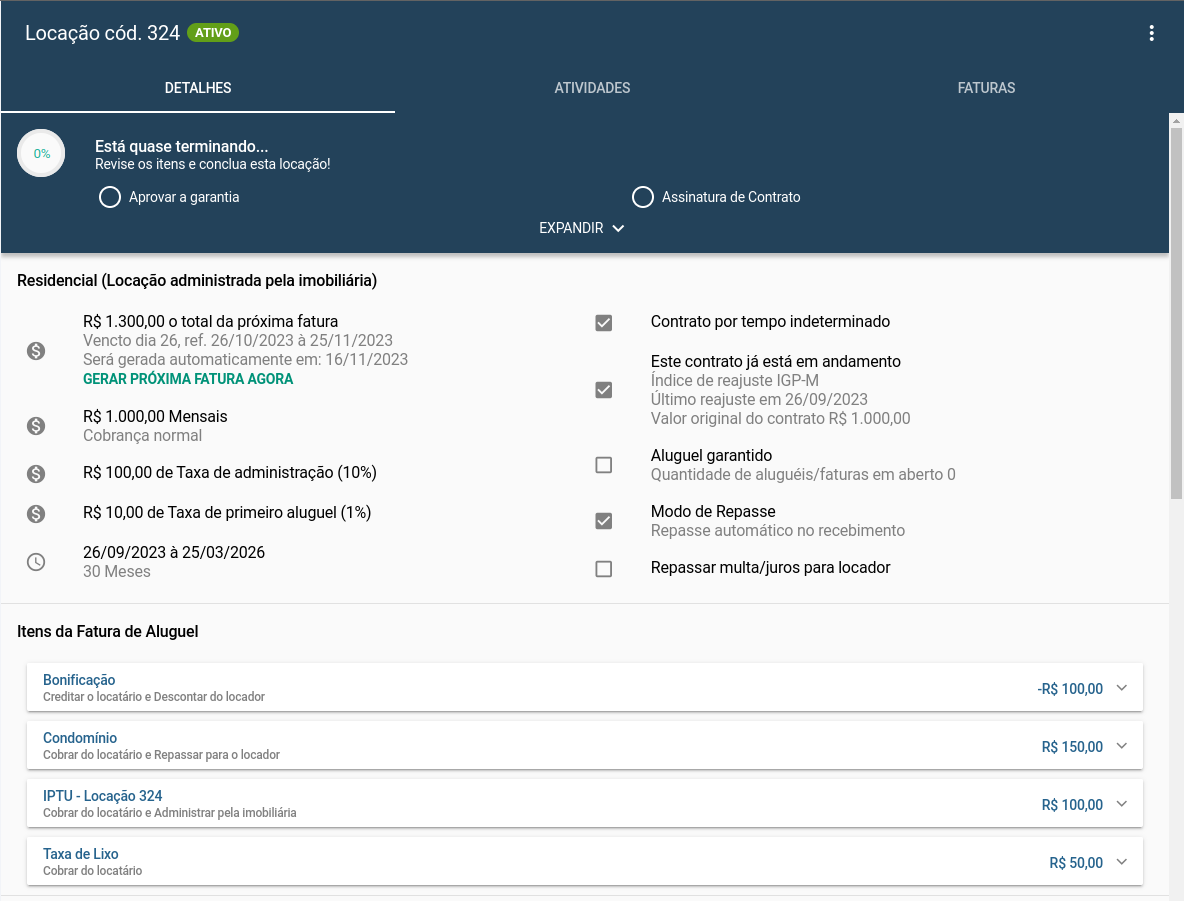Click the Cobrança normal text

(x=143, y=436)
